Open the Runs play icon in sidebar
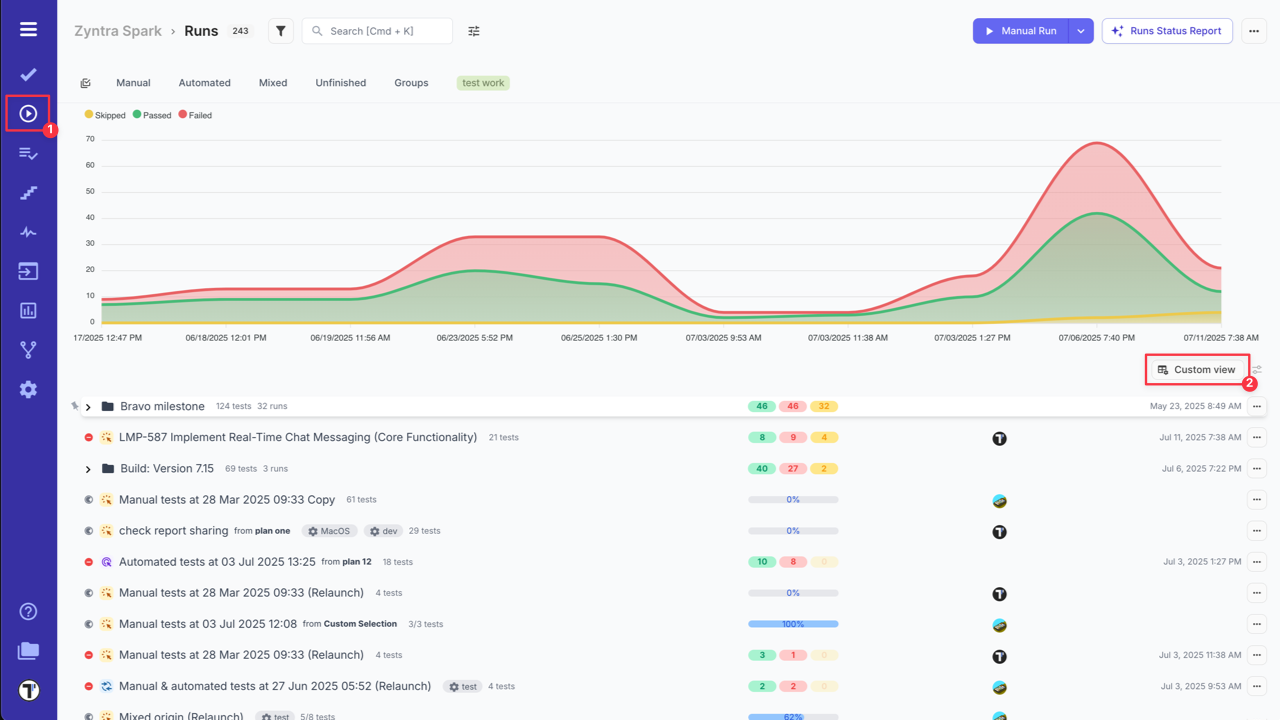 click(x=28, y=114)
